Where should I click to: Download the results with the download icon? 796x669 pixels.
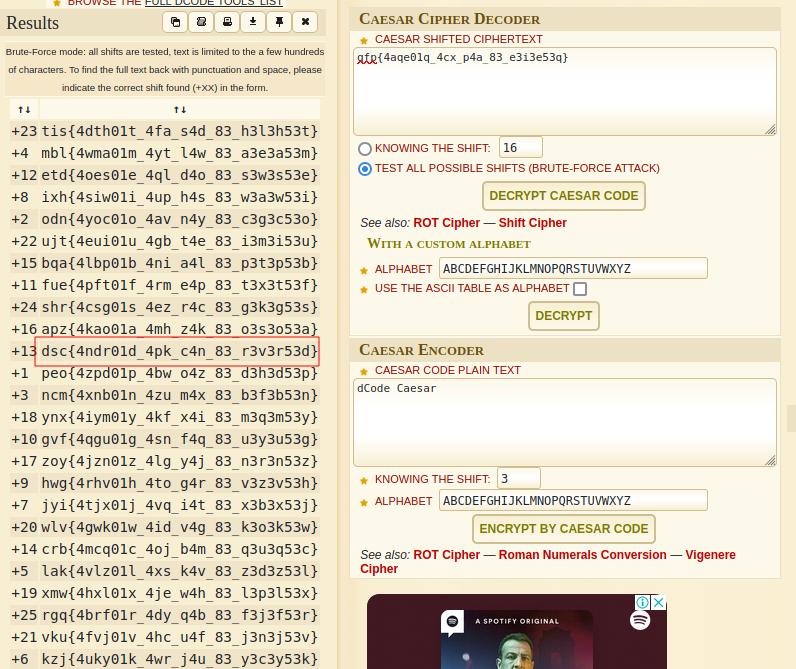pos(253,22)
